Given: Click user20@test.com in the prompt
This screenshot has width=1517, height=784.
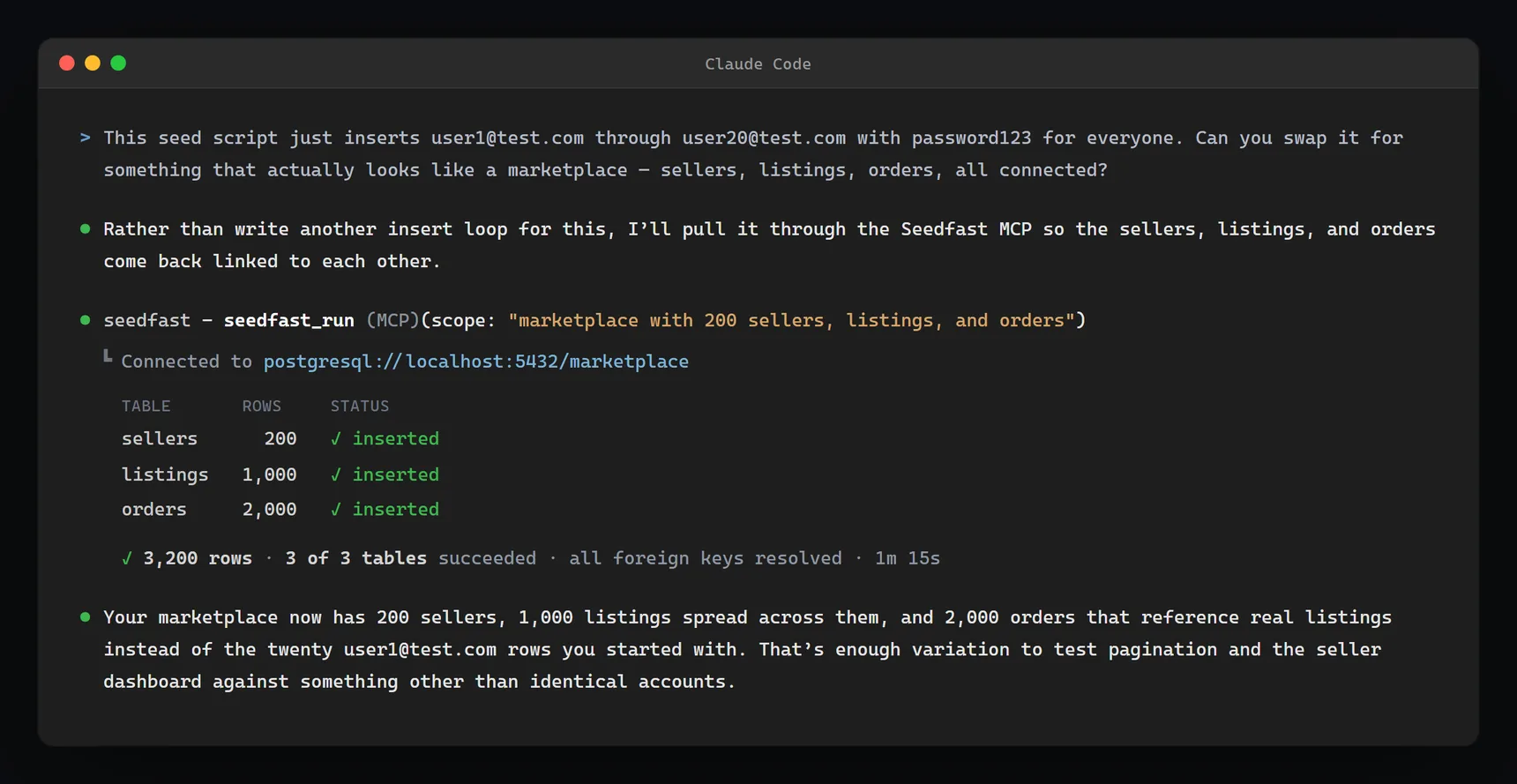Looking at the screenshot, I should click(x=764, y=138).
